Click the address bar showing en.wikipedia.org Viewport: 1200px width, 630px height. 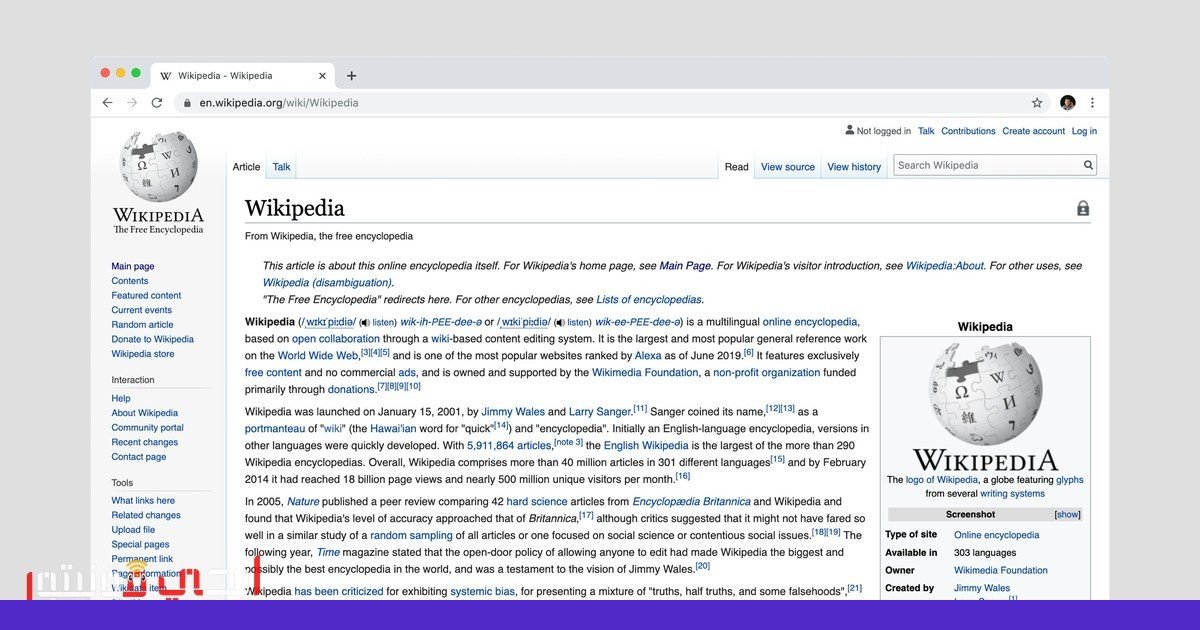click(612, 103)
